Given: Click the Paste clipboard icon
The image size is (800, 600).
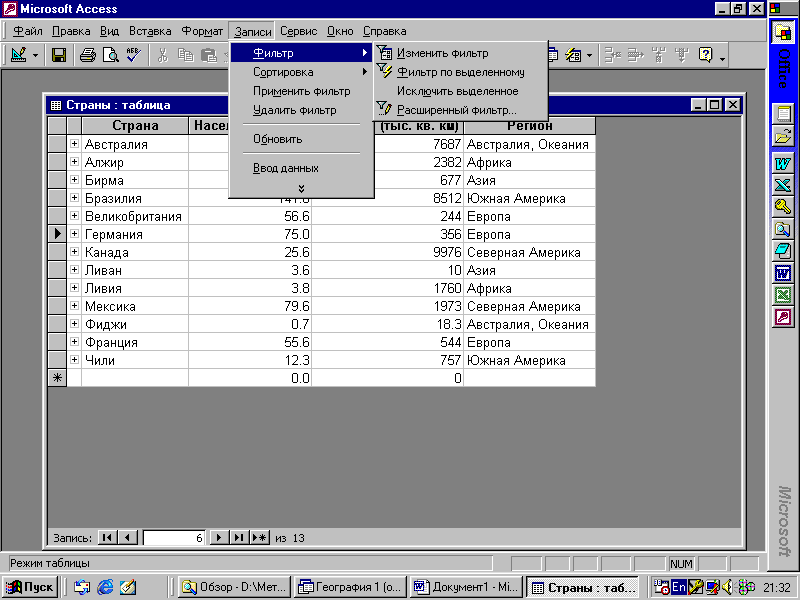Looking at the screenshot, I should pos(209,55).
